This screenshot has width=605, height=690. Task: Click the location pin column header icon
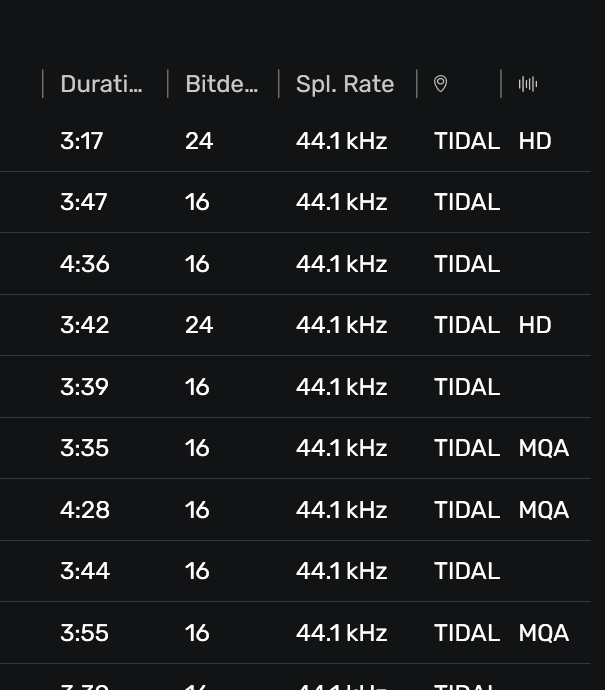440,84
